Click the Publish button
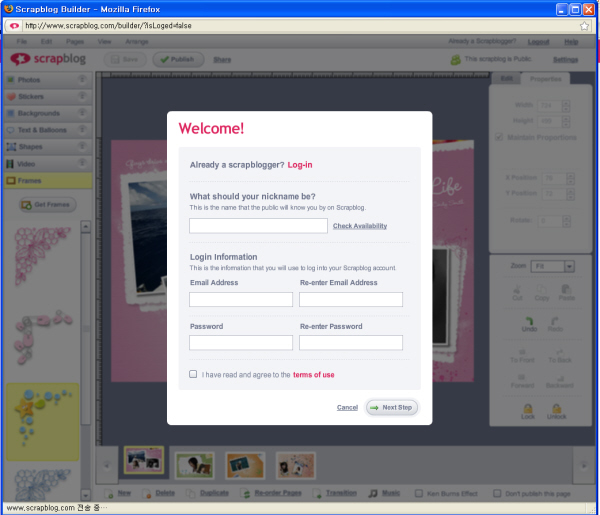Image resolution: width=600 pixels, height=515 pixels. 178,59
